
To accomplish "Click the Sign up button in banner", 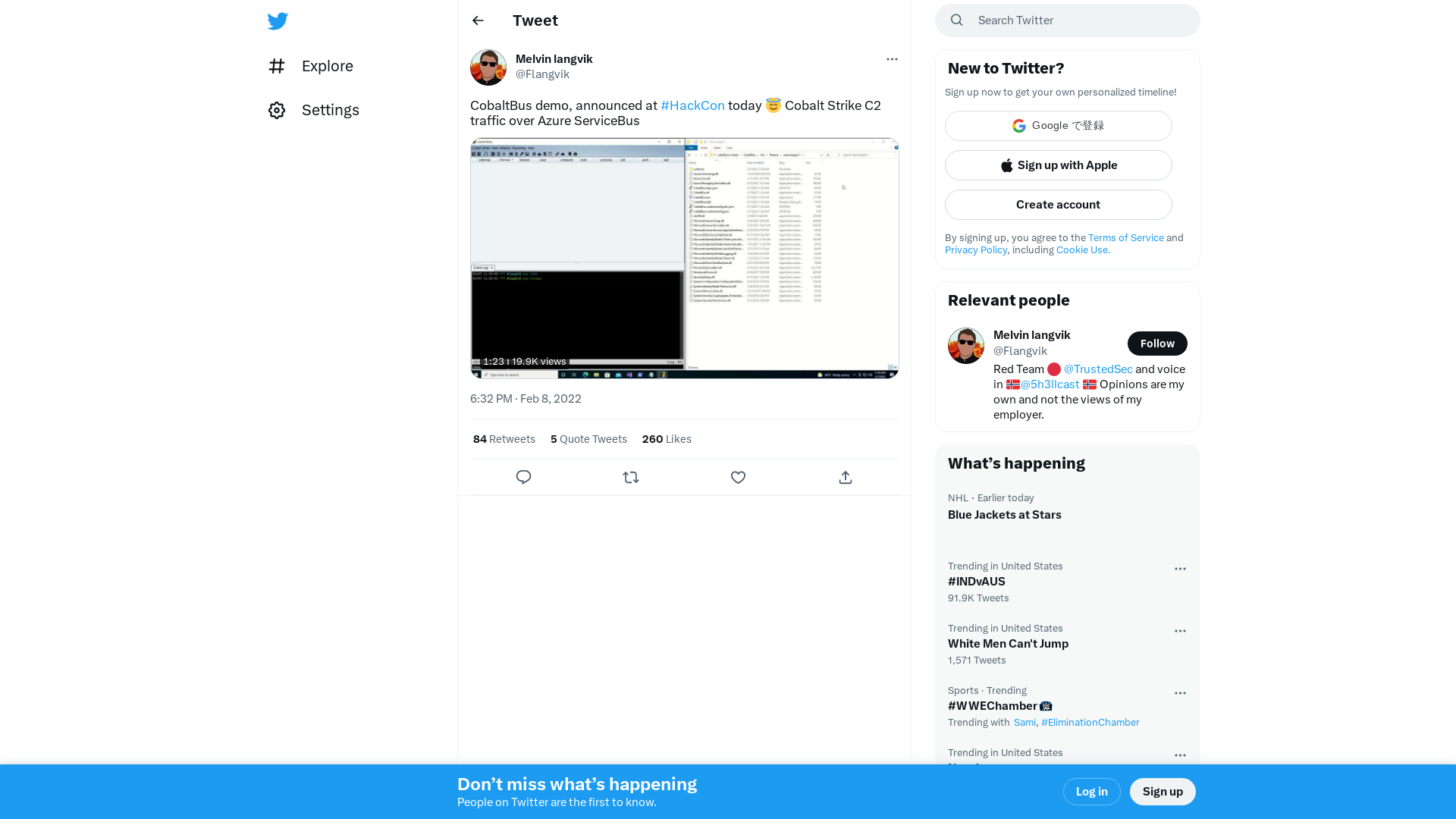I will click(x=1163, y=792).
